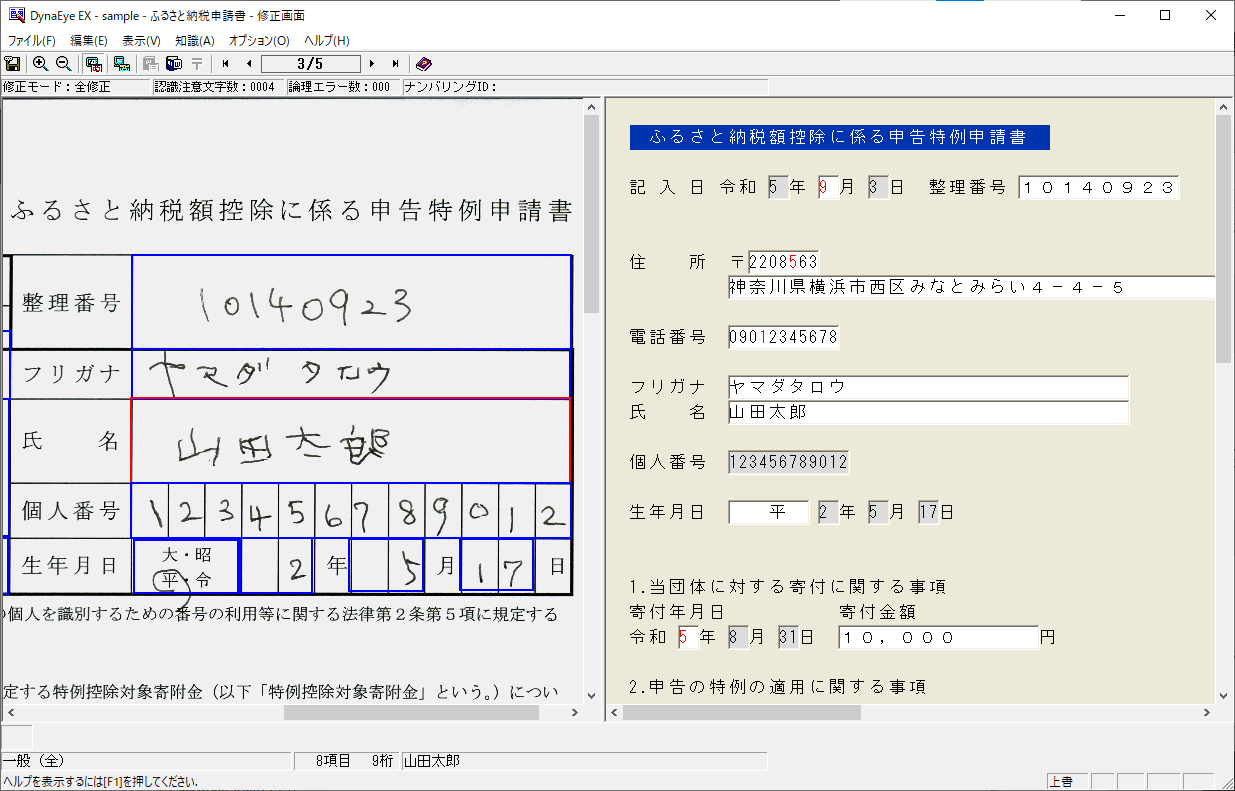Click the postal code field 2208563
Viewport: 1235px width, 791px height.
(783, 262)
